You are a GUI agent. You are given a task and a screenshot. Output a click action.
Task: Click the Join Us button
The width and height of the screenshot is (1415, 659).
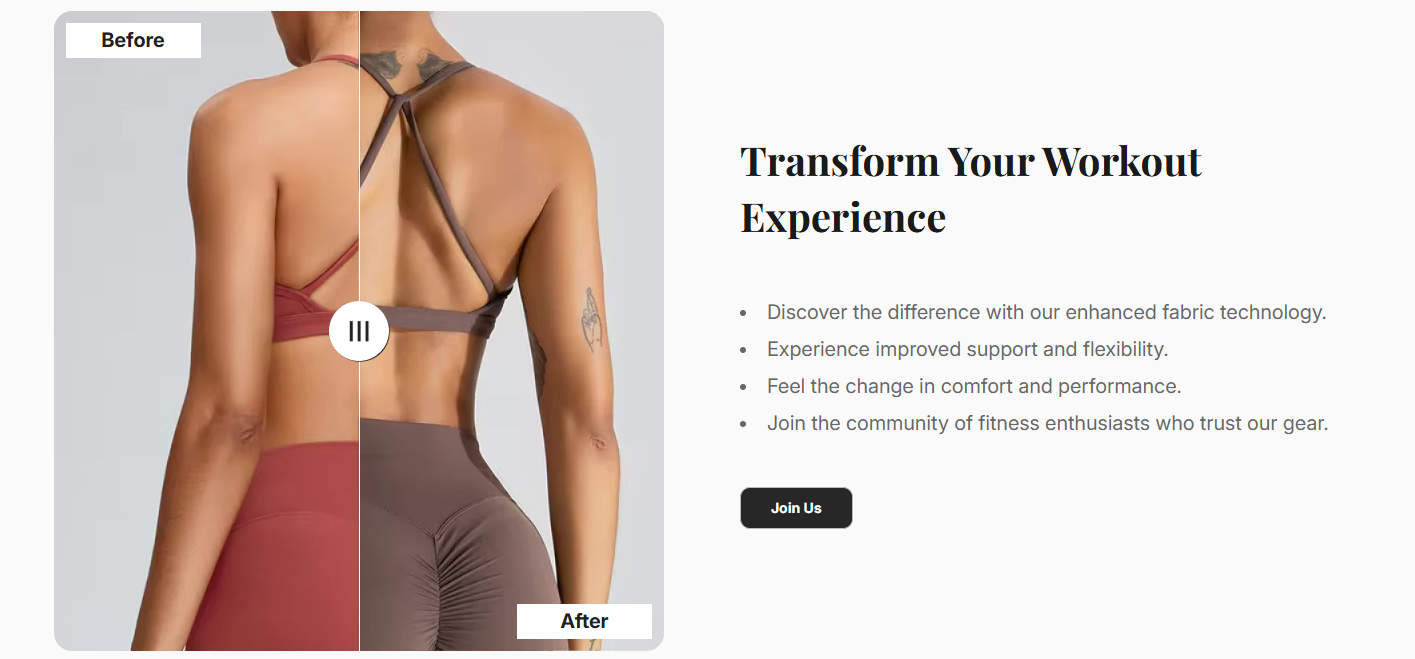coord(796,508)
